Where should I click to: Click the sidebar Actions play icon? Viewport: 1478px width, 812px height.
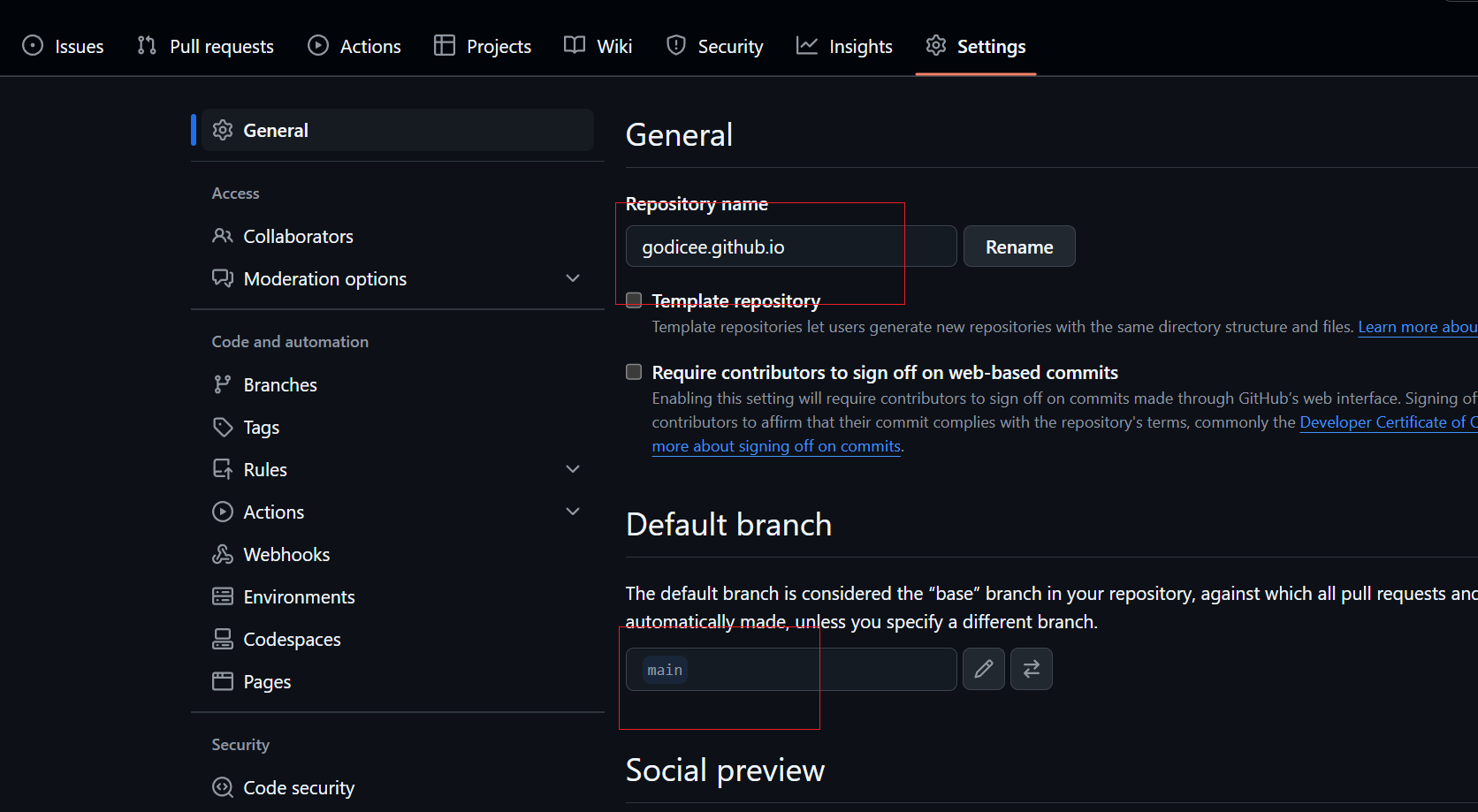point(223,512)
